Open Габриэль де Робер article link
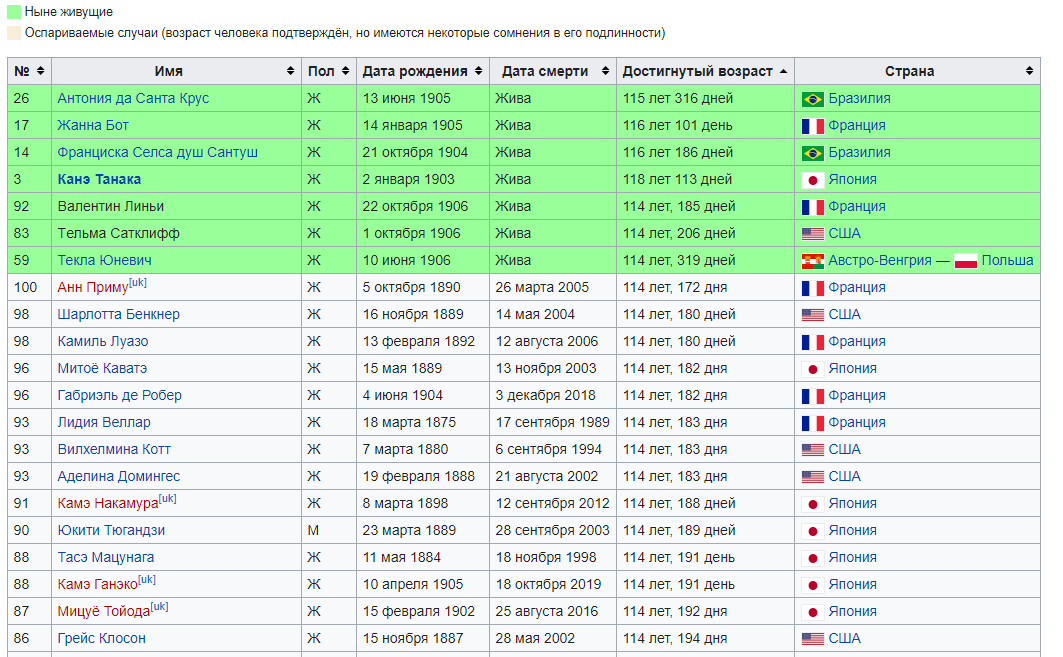Viewport: 1063px width, 657px height. (119, 395)
